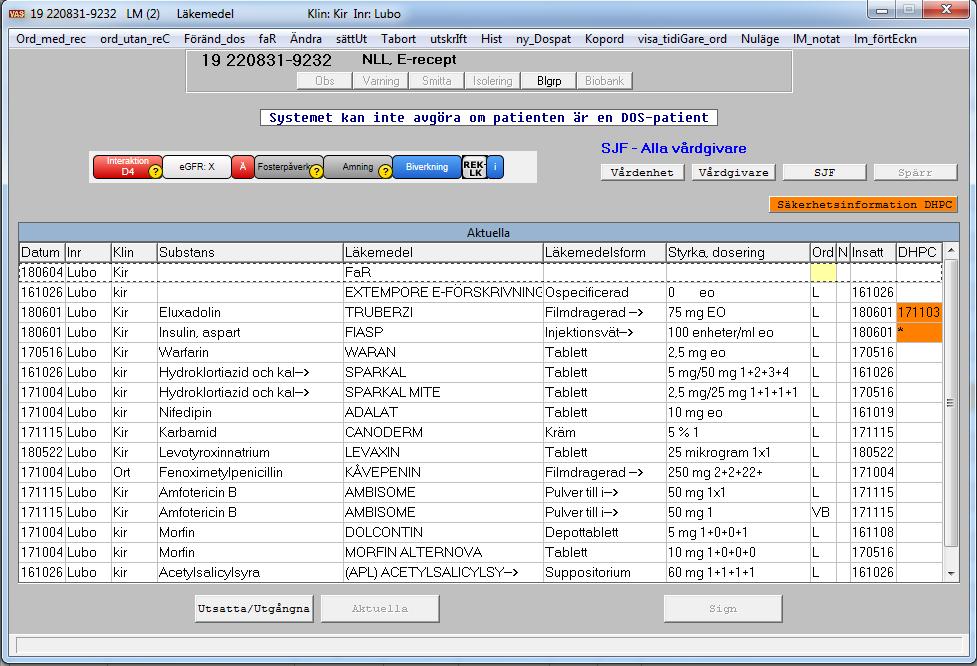Click the Spärr button
The height and width of the screenshot is (666, 977).
(915, 173)
